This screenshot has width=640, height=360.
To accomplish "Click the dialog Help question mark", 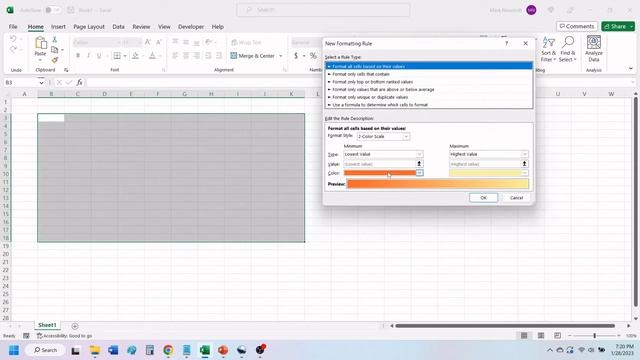I will (507, 43).
